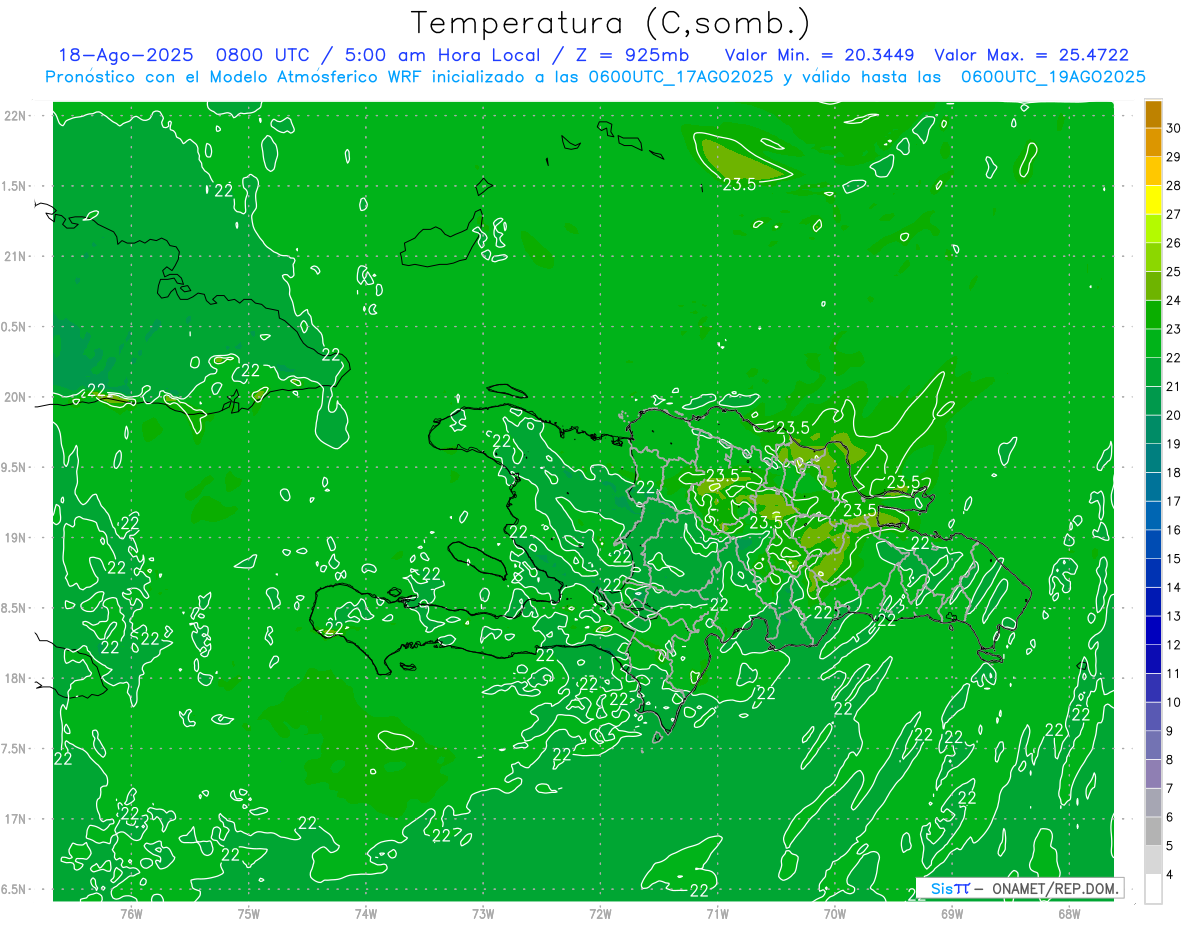The image size is (1200, 927).
Task: Click the color scale label "10"
Action: point(1174,703)
